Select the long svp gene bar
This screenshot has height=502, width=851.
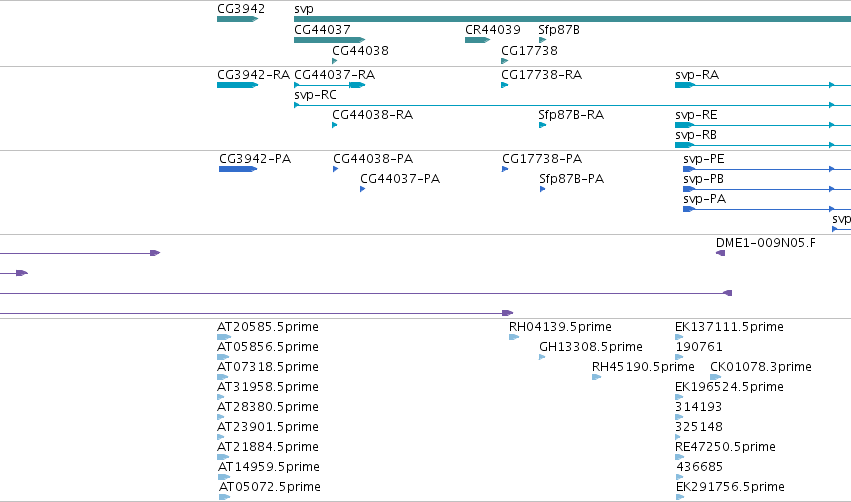click(573, 19)
